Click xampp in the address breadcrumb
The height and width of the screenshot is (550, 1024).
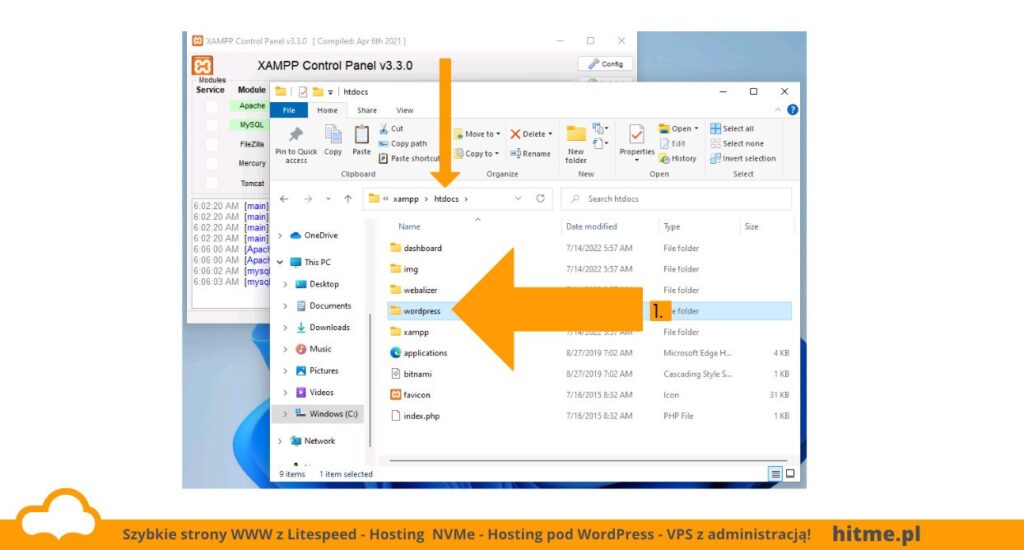pos(406,199)
